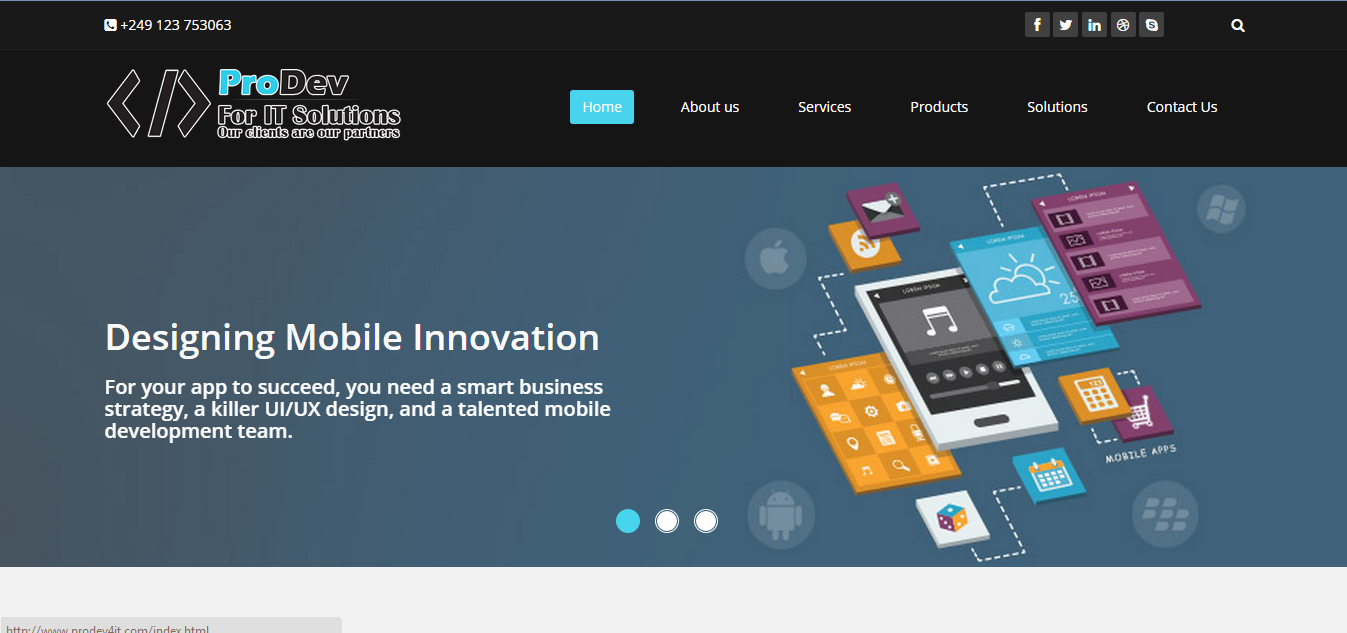
Task: Go to the Home menu item
Action: 602,107
